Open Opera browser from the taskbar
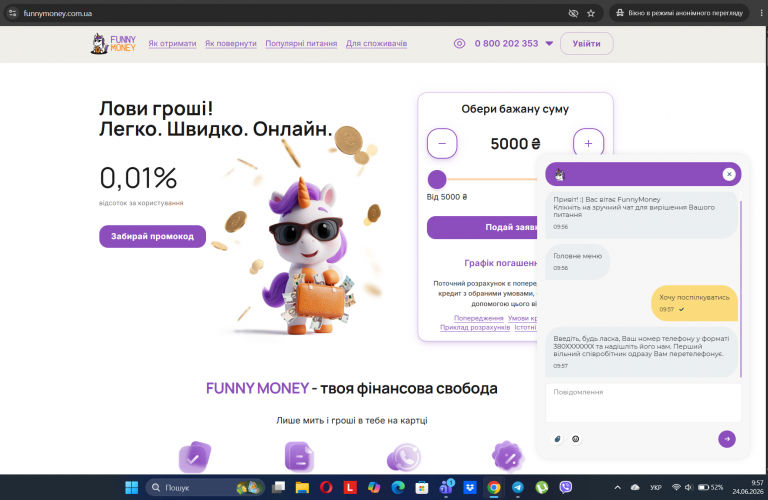The height and width of the screenshot is (500, 768). [x=326, y=487]
